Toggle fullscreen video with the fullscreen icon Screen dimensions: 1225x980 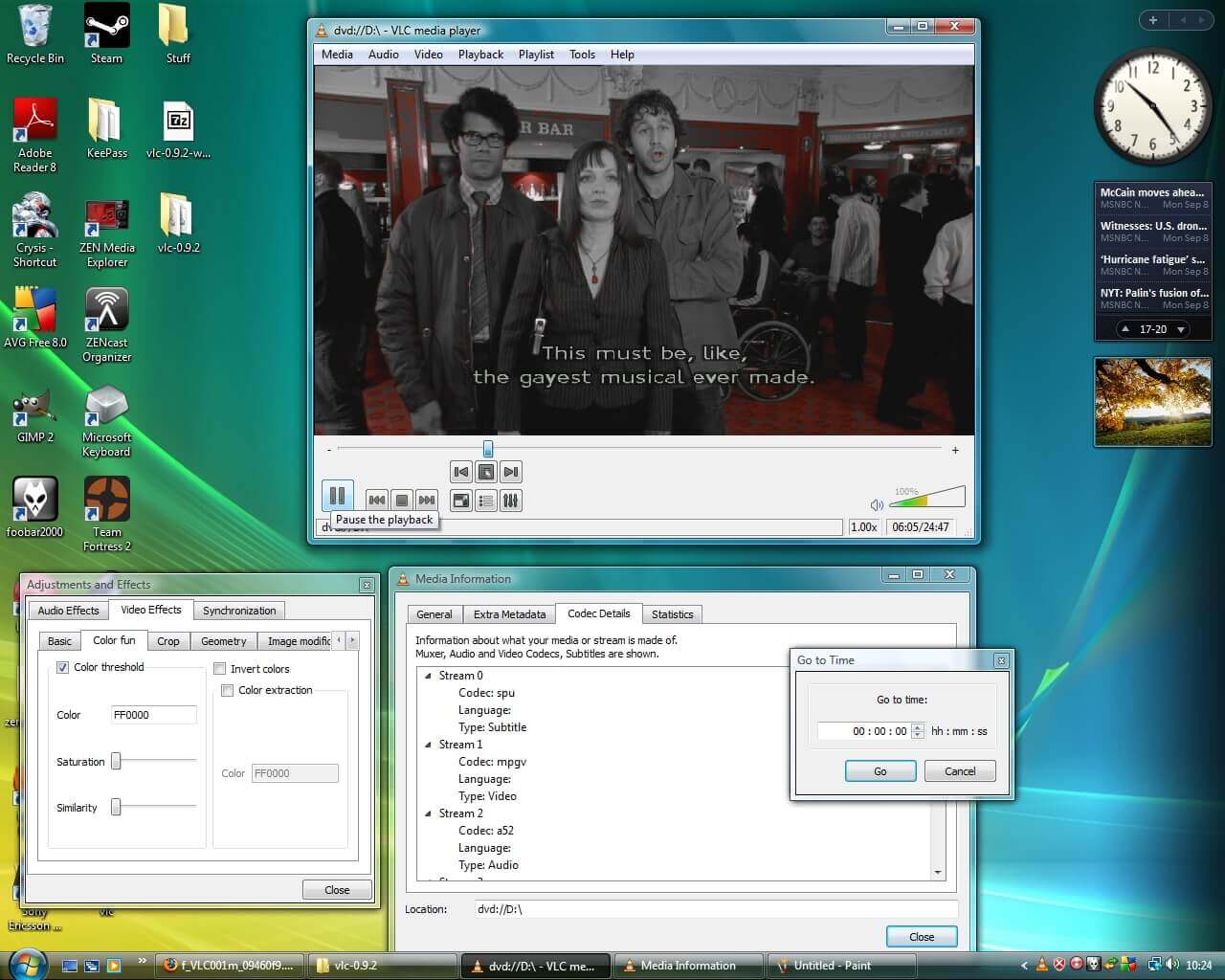coord(460,500)
